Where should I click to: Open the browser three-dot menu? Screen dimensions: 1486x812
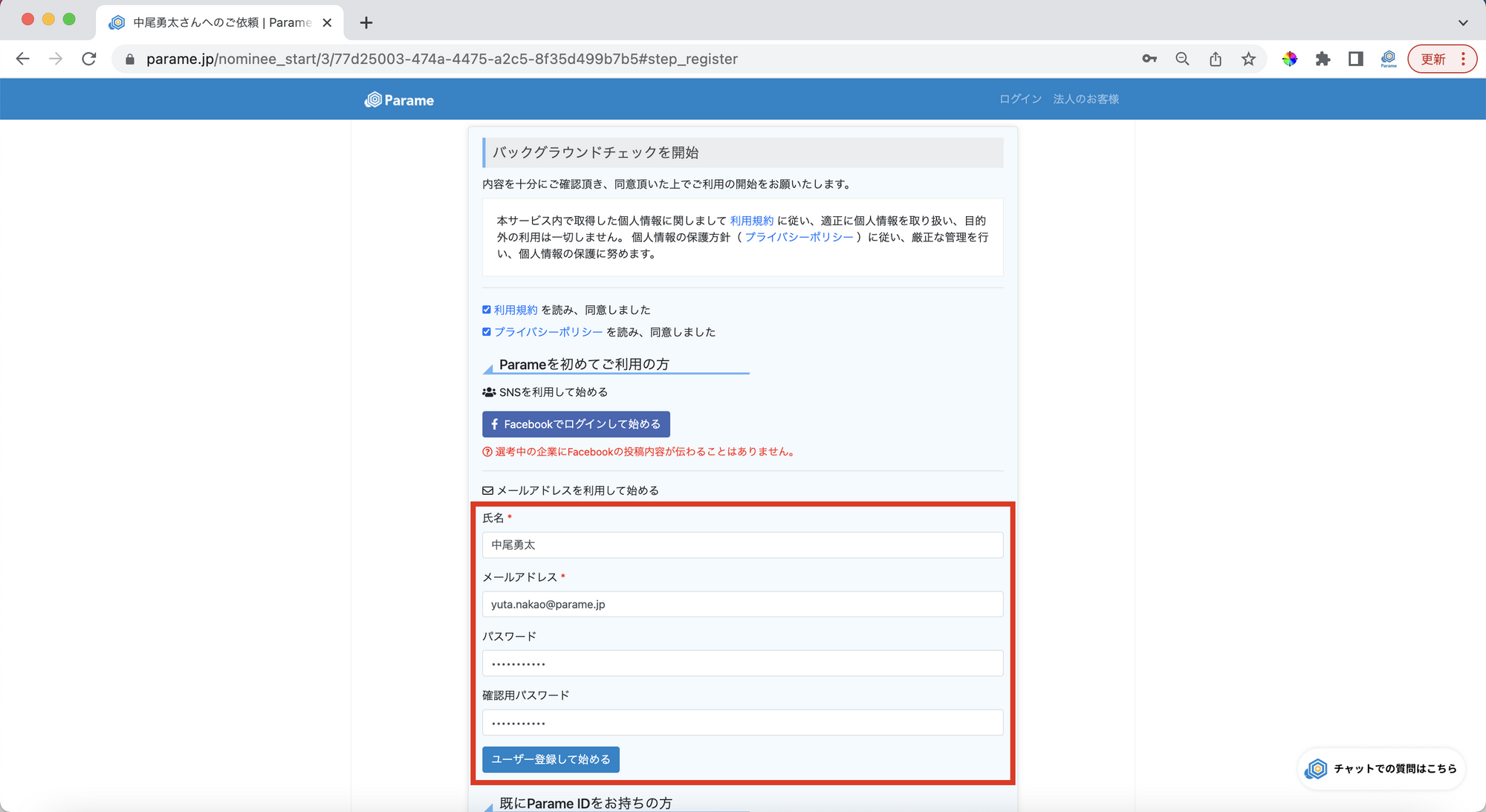(x=1464, y=59)
